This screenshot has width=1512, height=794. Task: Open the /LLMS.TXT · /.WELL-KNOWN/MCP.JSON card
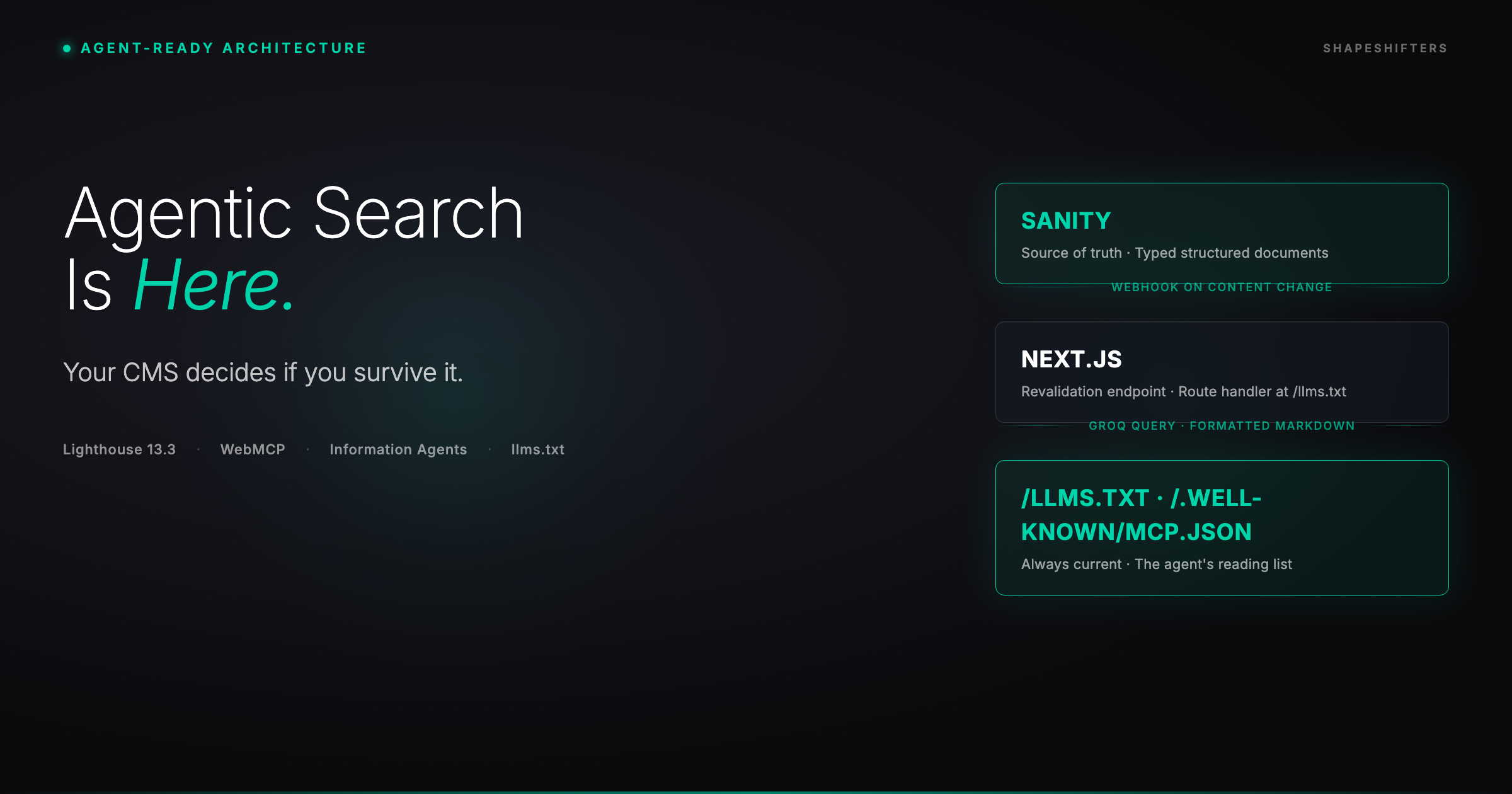pyautogui.click(x=1222, y=527)
